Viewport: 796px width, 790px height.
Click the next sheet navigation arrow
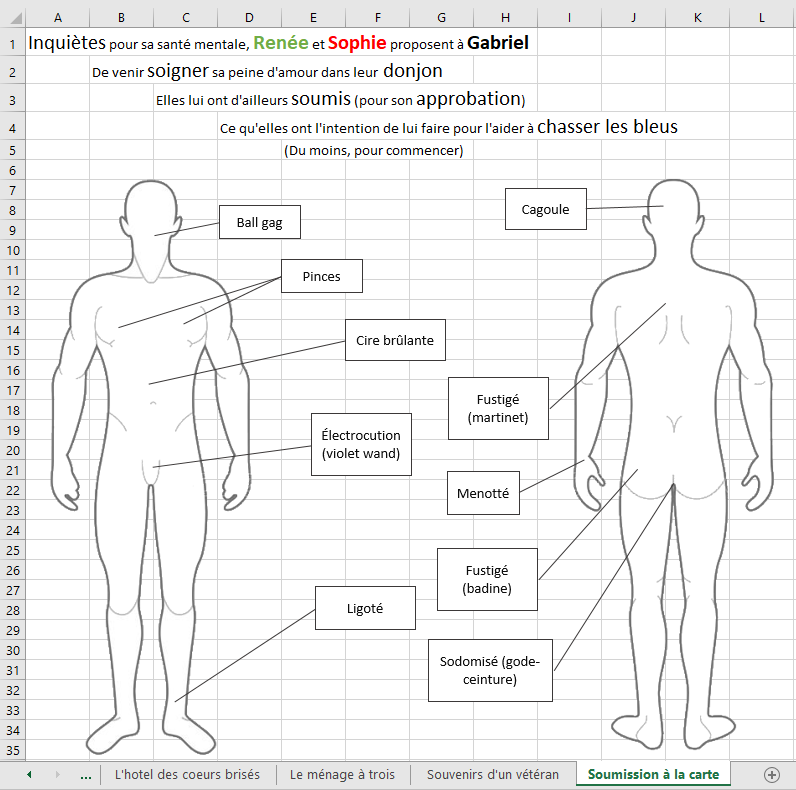57,775
